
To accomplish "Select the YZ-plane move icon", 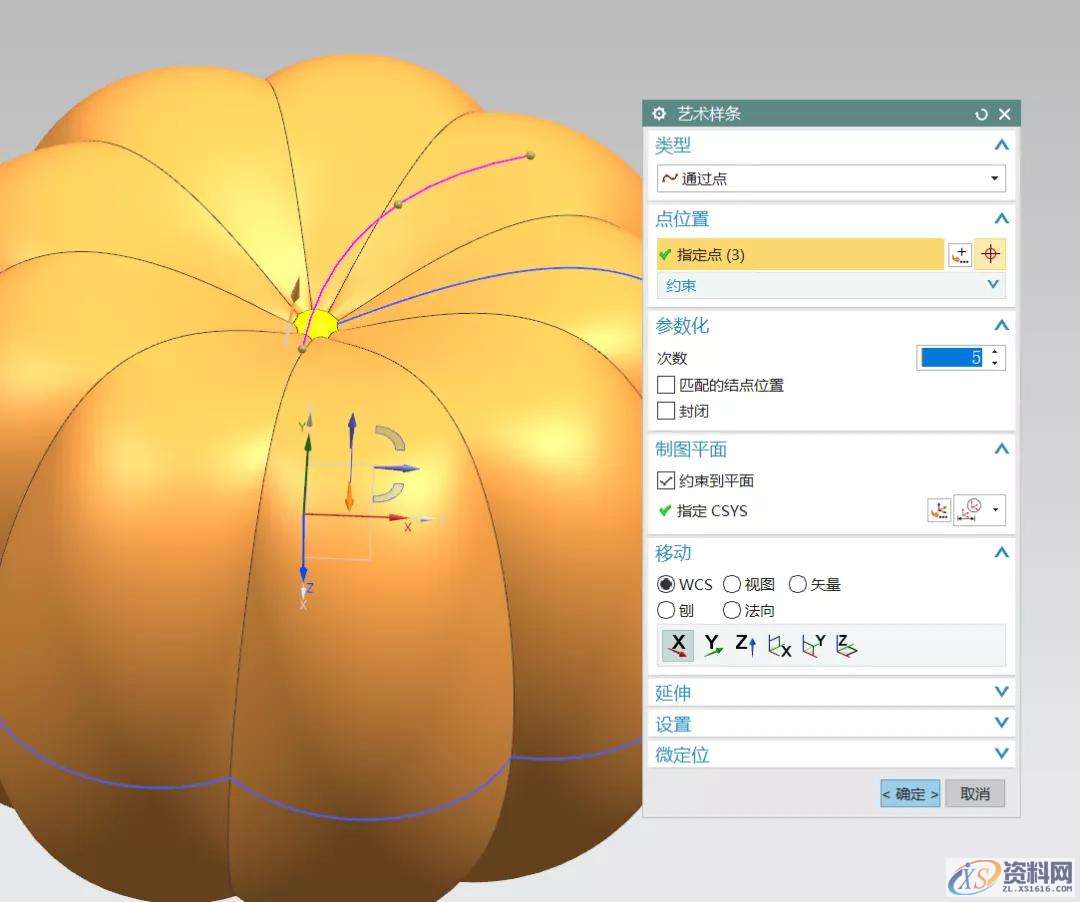I will [x=778, y=646].
